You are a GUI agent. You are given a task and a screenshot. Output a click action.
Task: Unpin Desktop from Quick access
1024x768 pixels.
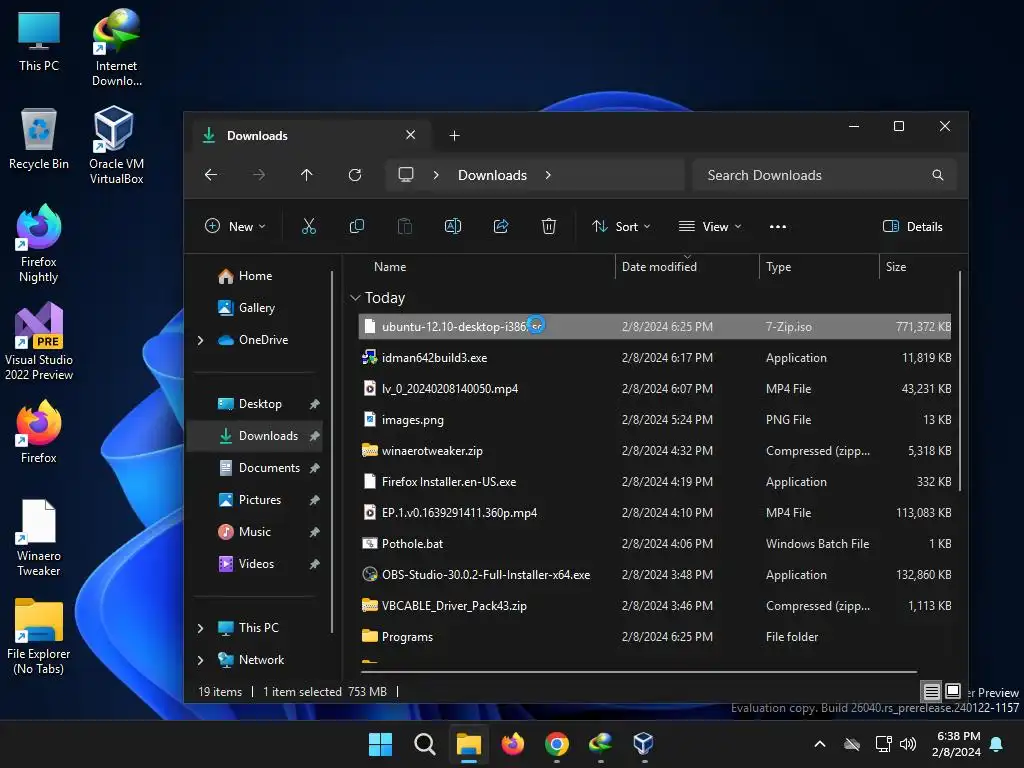tap(315, 404)
